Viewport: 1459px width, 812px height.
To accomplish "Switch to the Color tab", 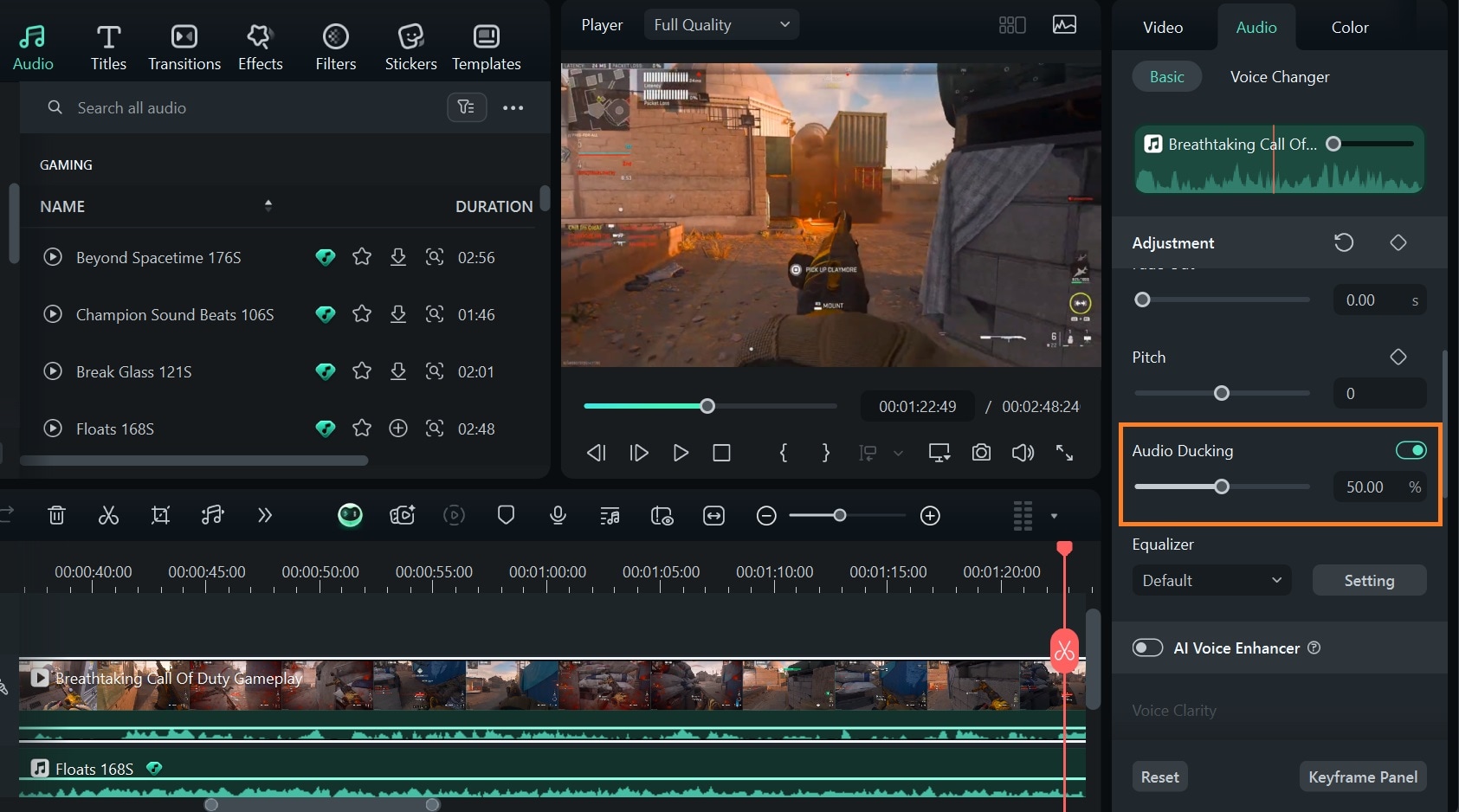I will (1349, 28).
